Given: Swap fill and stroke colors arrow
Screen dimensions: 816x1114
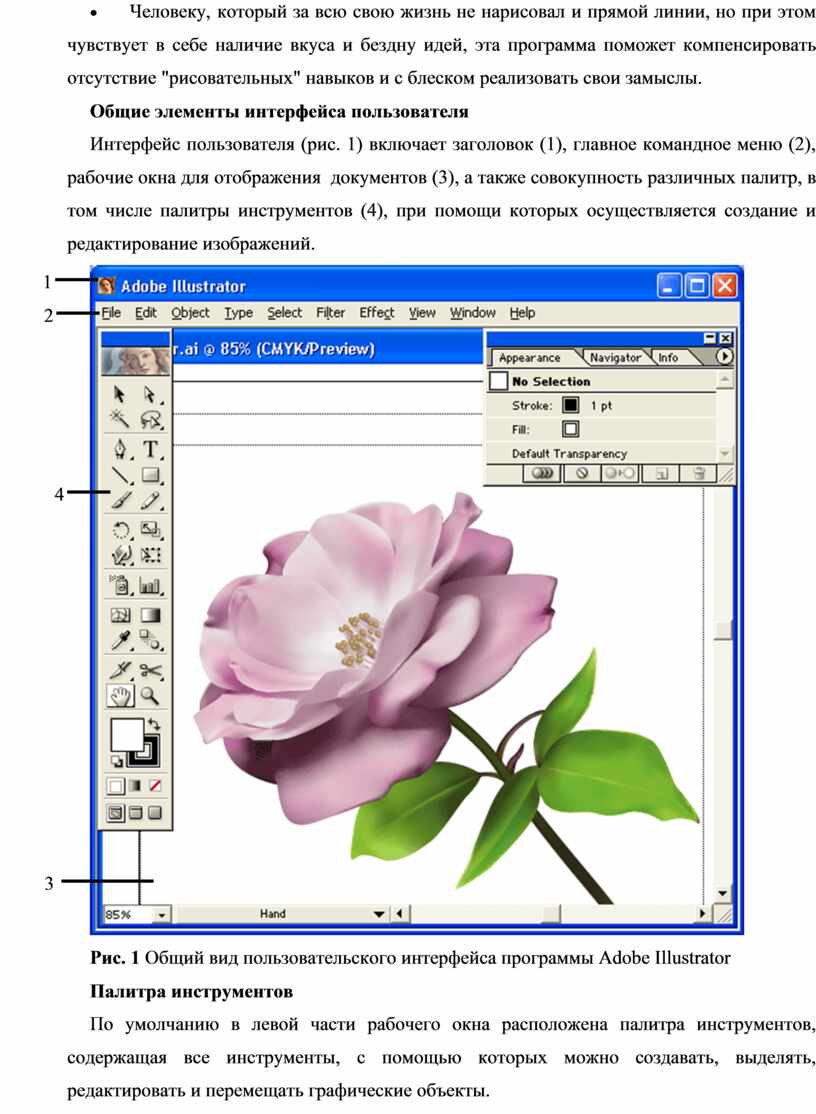Looking at the screenshot, I should (154, 725).
